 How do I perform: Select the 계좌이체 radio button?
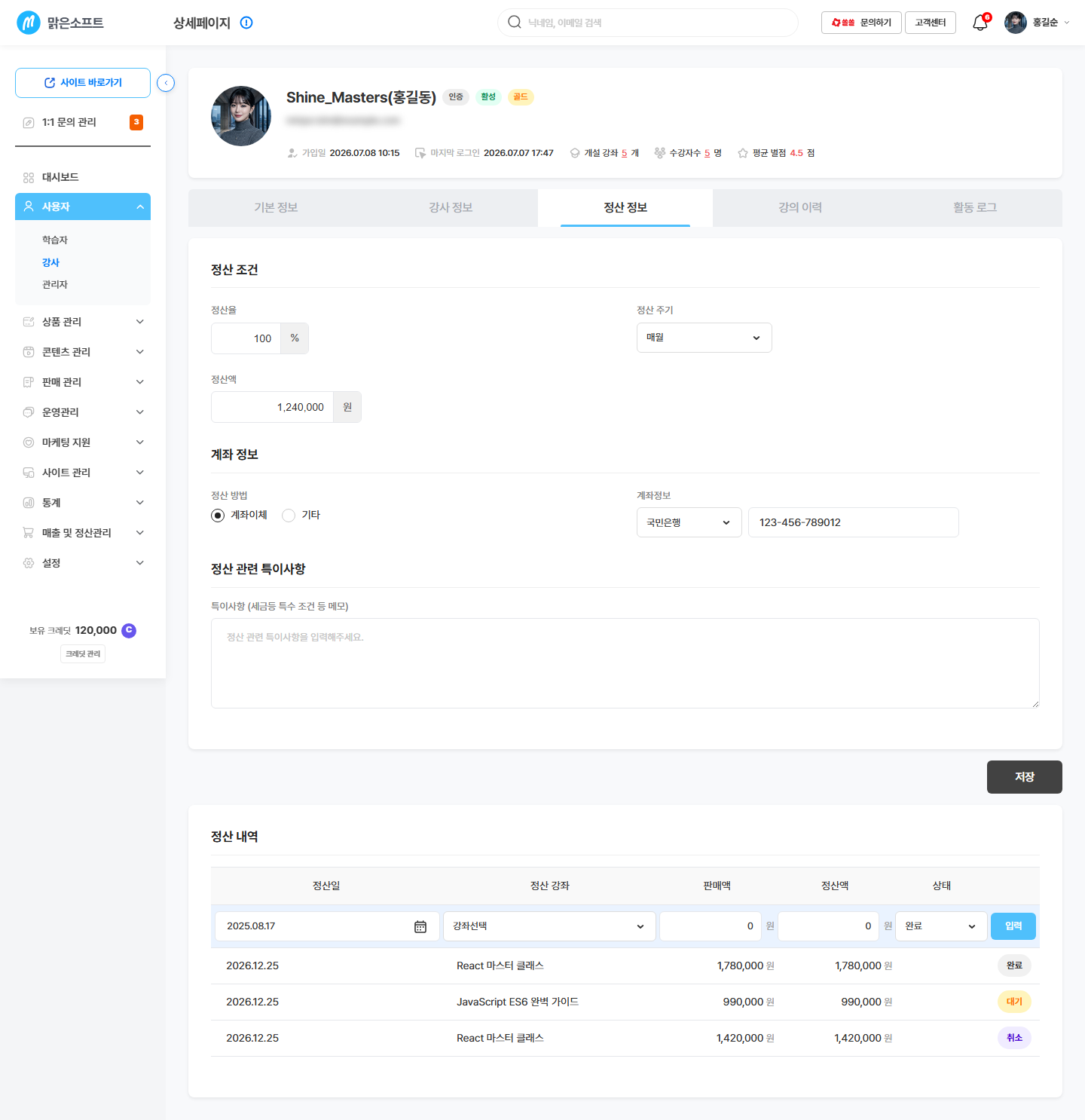point(218,516)
